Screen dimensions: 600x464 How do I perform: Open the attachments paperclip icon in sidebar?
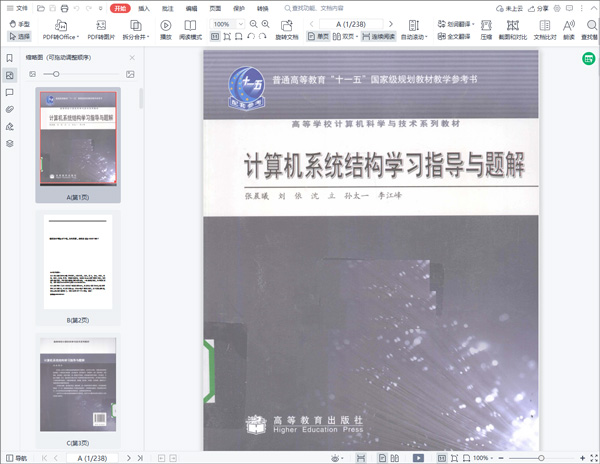pos(10,109)
